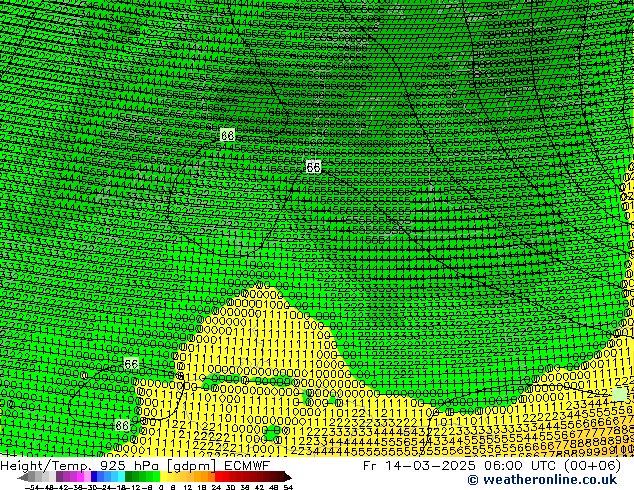Viewport: 634px width, 490px height.
Task: Click the [gdpm] unit label
Action: (193, 466)
